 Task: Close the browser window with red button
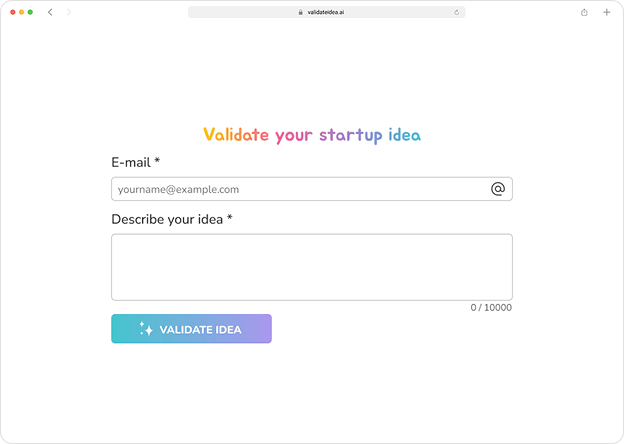pyautogui.click(x=12, y=12)
